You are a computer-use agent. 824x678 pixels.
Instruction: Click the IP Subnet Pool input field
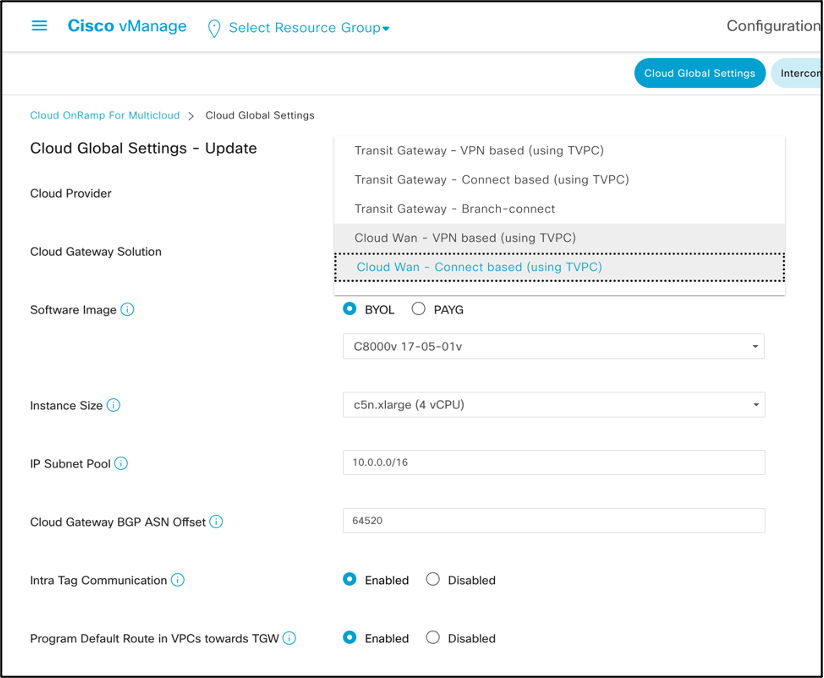click(x=553, y=463)
